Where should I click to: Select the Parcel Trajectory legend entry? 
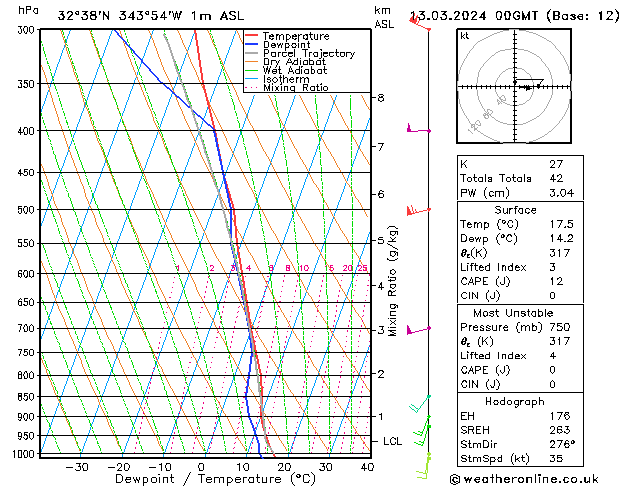coord(308,53)
